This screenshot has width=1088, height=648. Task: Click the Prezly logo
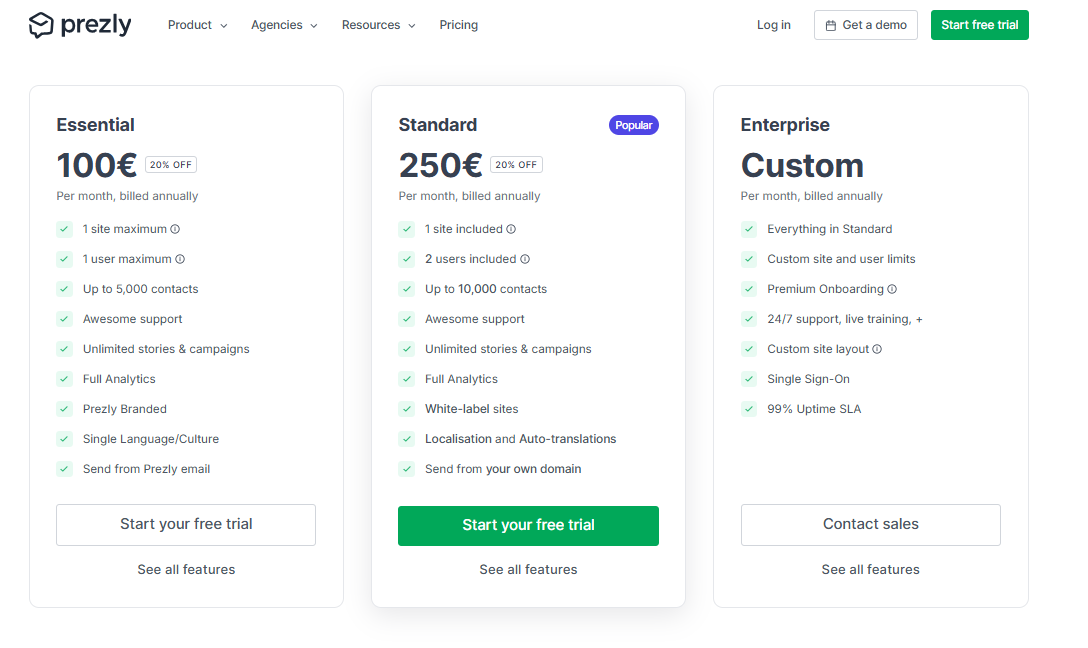pyautogui.click(x=80, y=25)
